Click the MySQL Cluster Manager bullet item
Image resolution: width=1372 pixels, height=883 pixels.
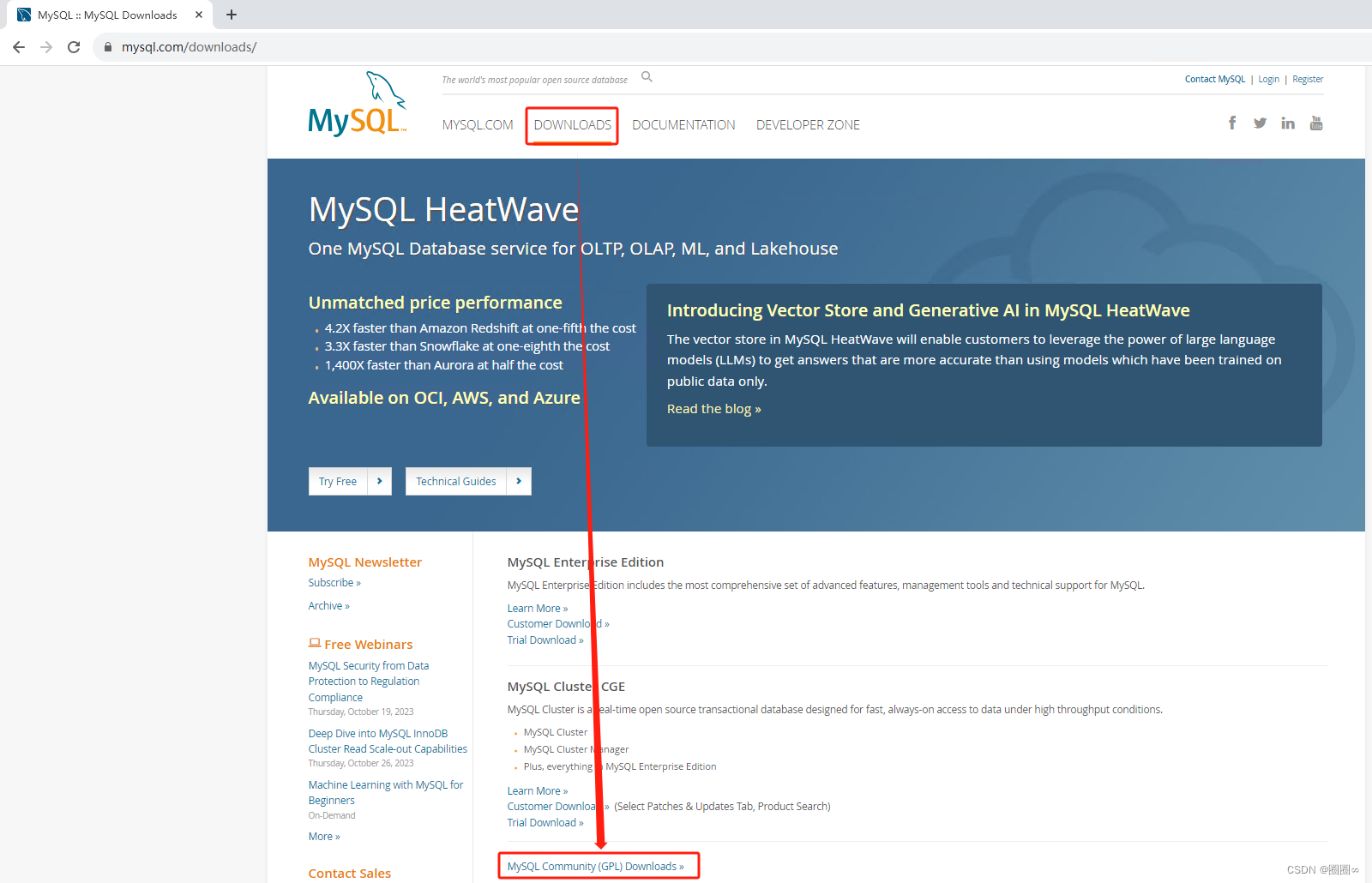576,750
